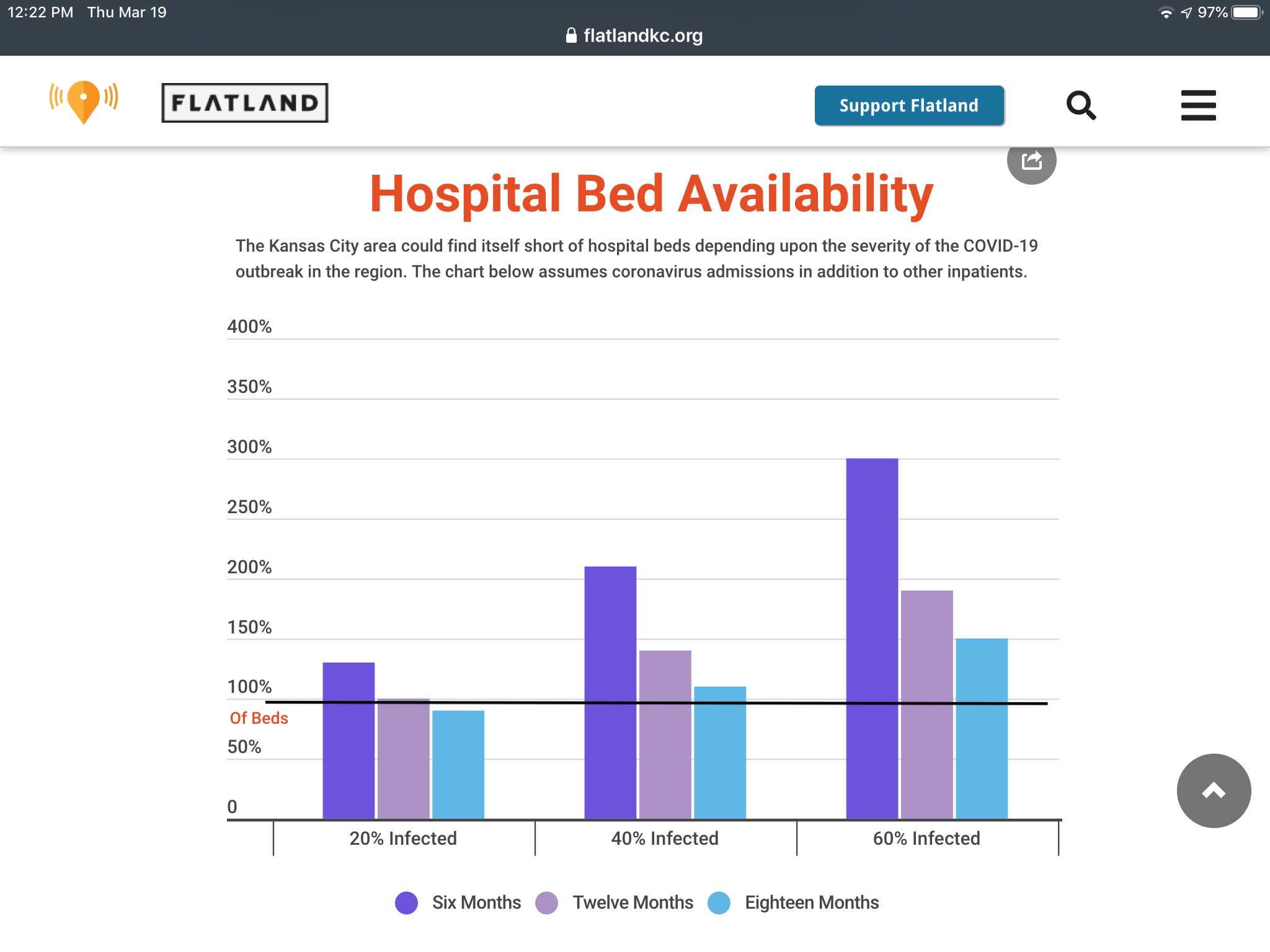1270x952 pixels.
Task: Tap the flatlandkc.org address bar
Action: [635, 35]
